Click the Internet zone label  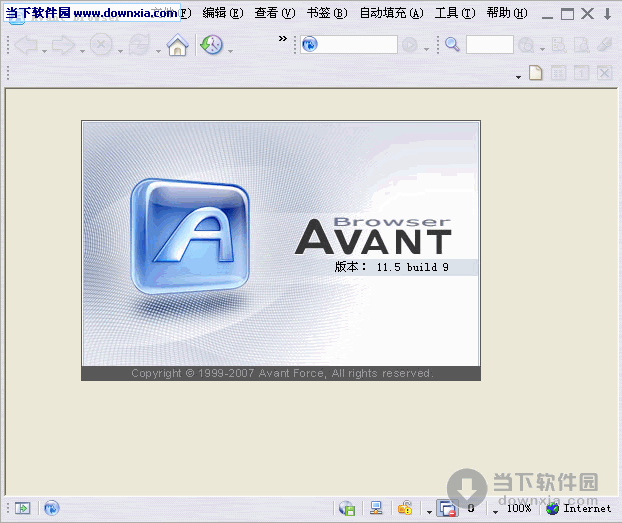(x=587, y=508)
